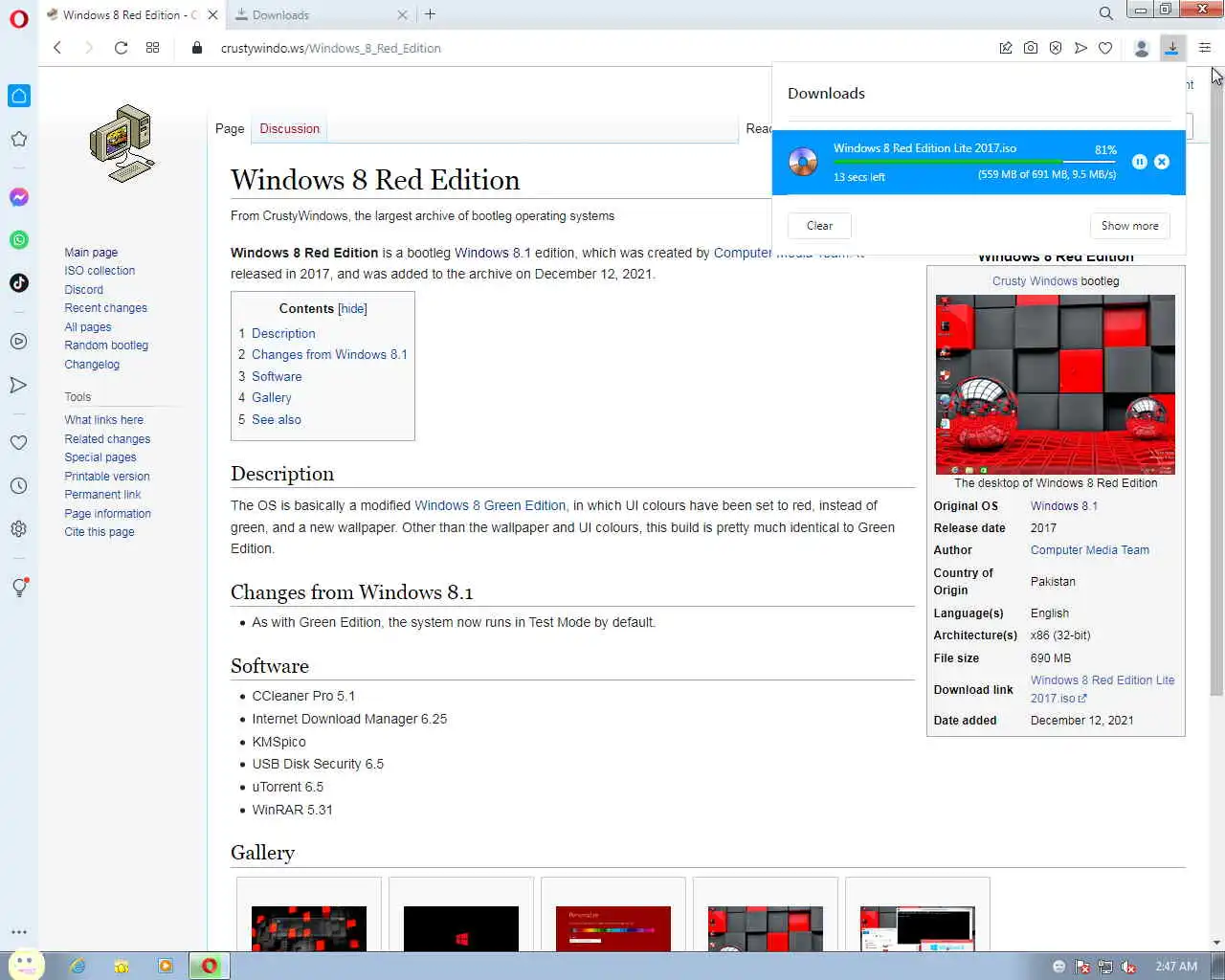Open the new tab plus button
Viewport: 1225px width, 980px height.
[x=431, y=14]
